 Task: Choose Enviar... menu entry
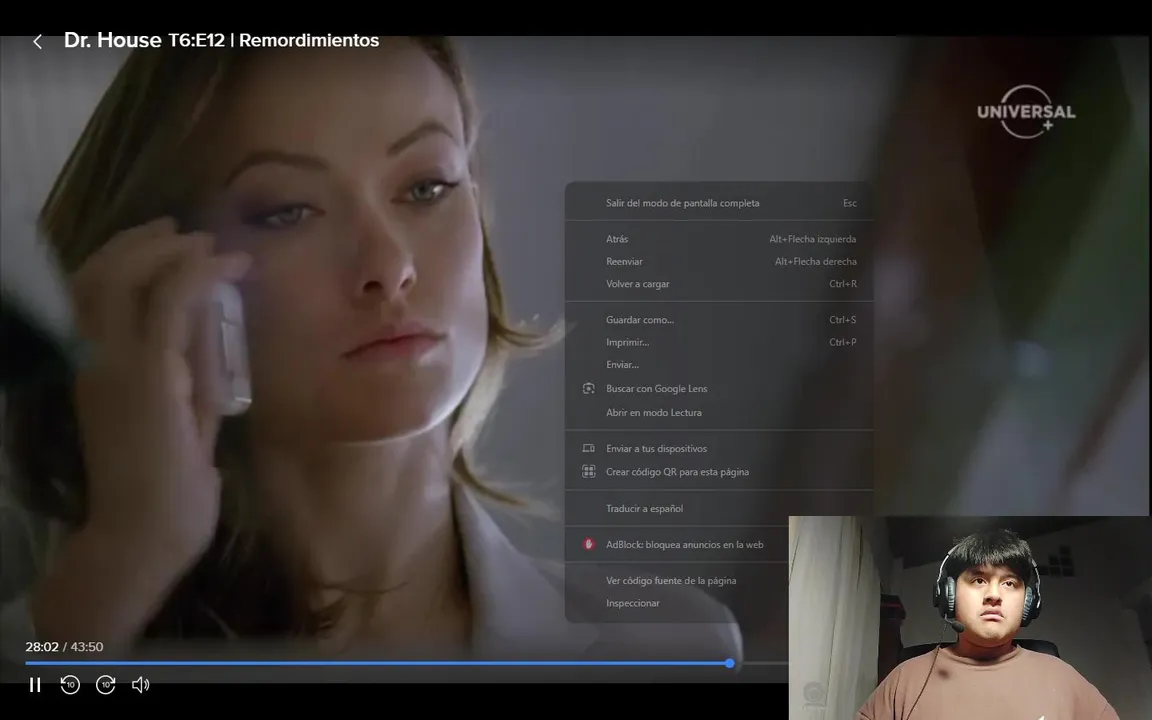tap(719, 364)
